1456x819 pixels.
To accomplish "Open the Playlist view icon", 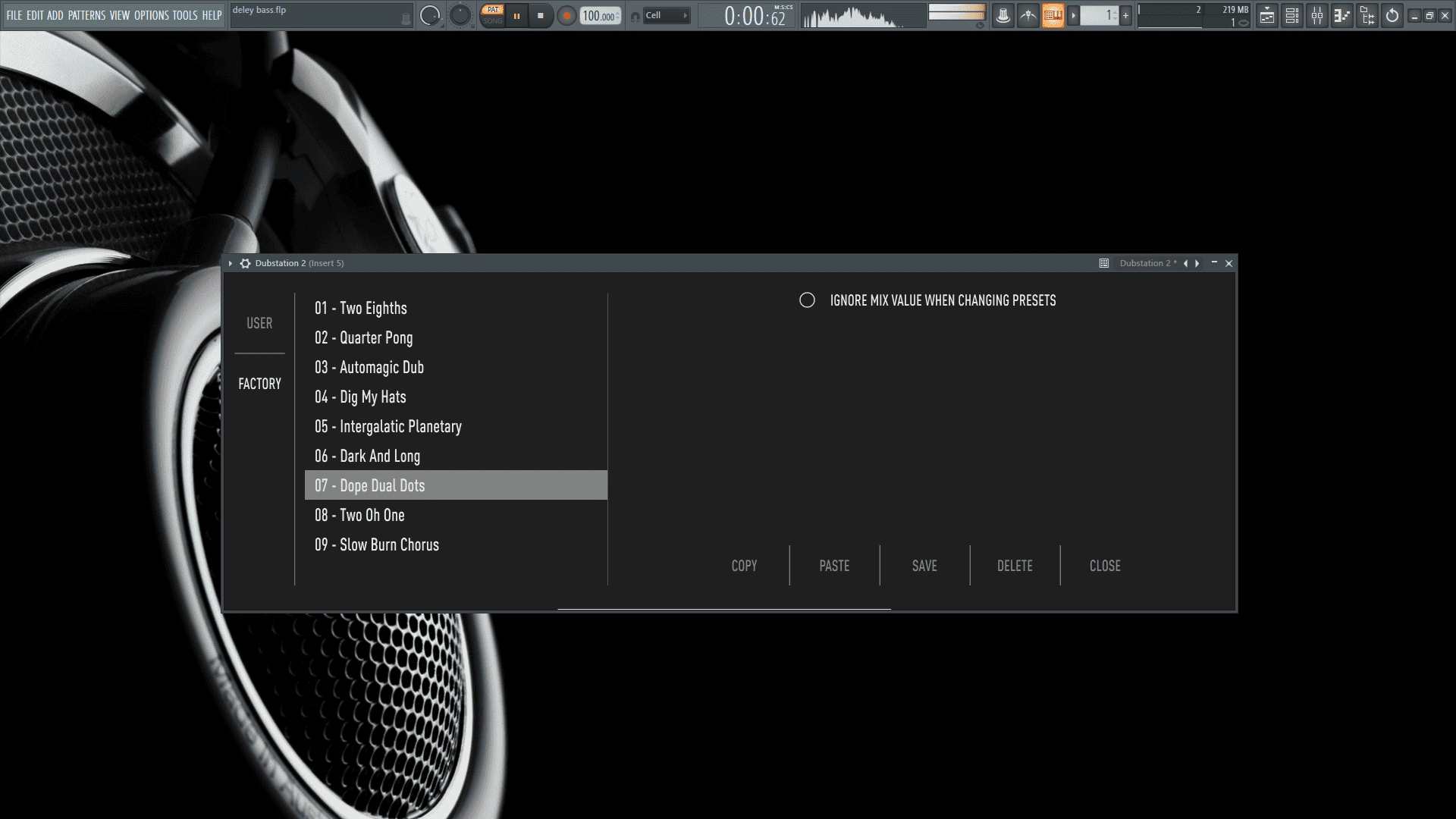I will click(1267, 15).
